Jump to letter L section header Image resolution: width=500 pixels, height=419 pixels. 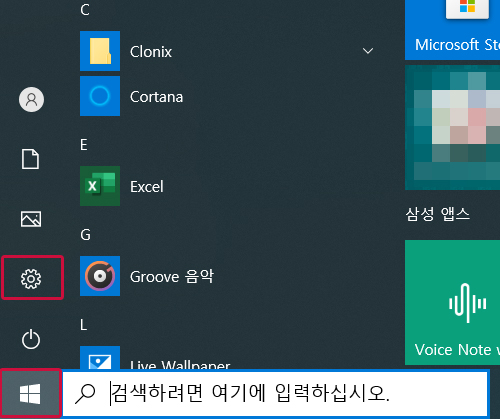(x=83, y=325)
